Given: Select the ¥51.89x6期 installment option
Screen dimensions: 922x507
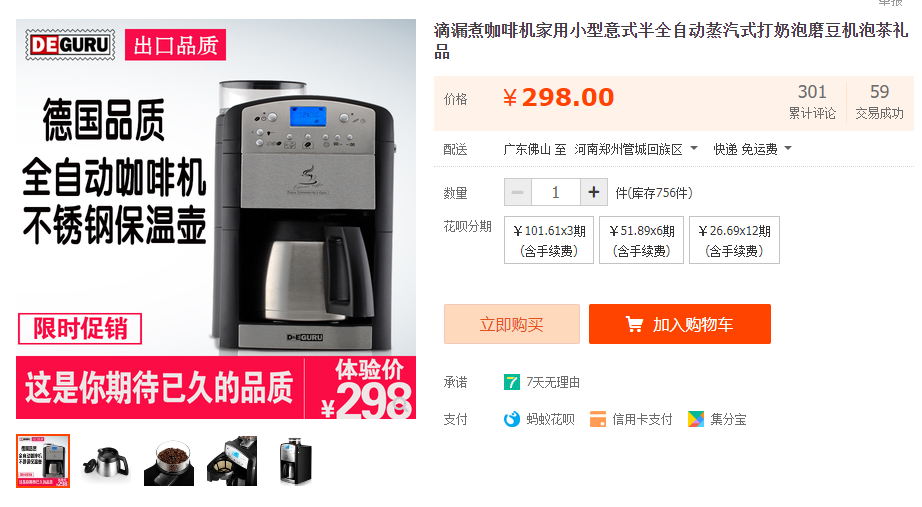Looking at the screenshot, I should [642, 240].
